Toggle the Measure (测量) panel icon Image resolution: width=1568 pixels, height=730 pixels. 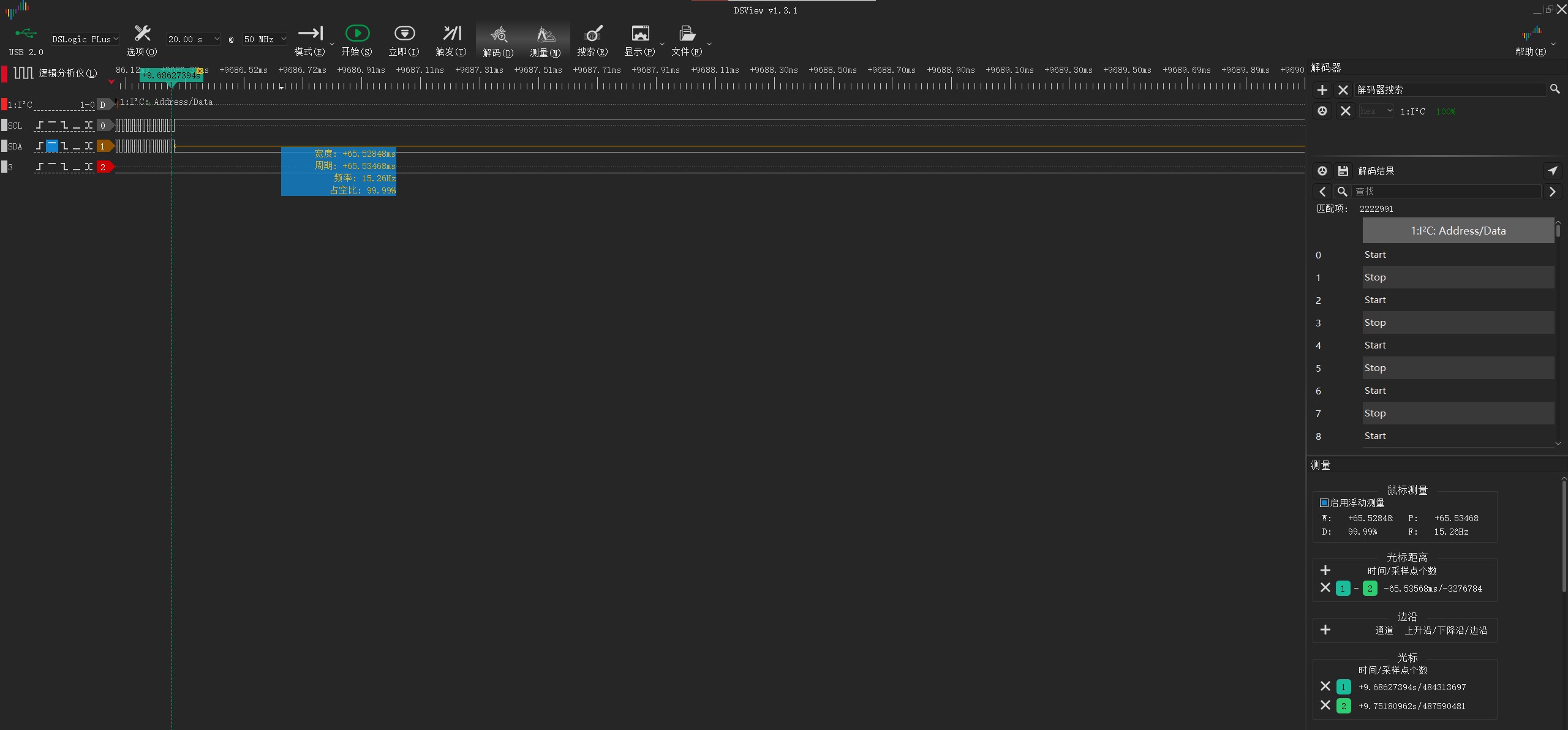[x=545, y=34]
